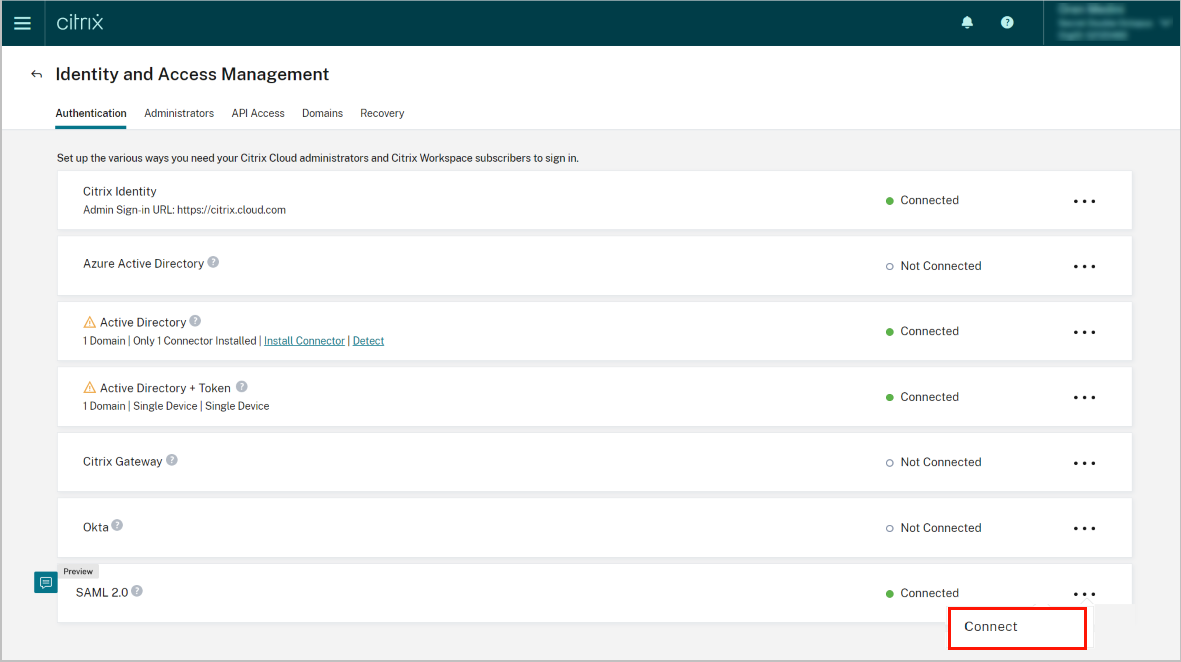Click the 'Only 1 Connector Installed' text
The image size is (1181, 662).
tap(195, 340)
